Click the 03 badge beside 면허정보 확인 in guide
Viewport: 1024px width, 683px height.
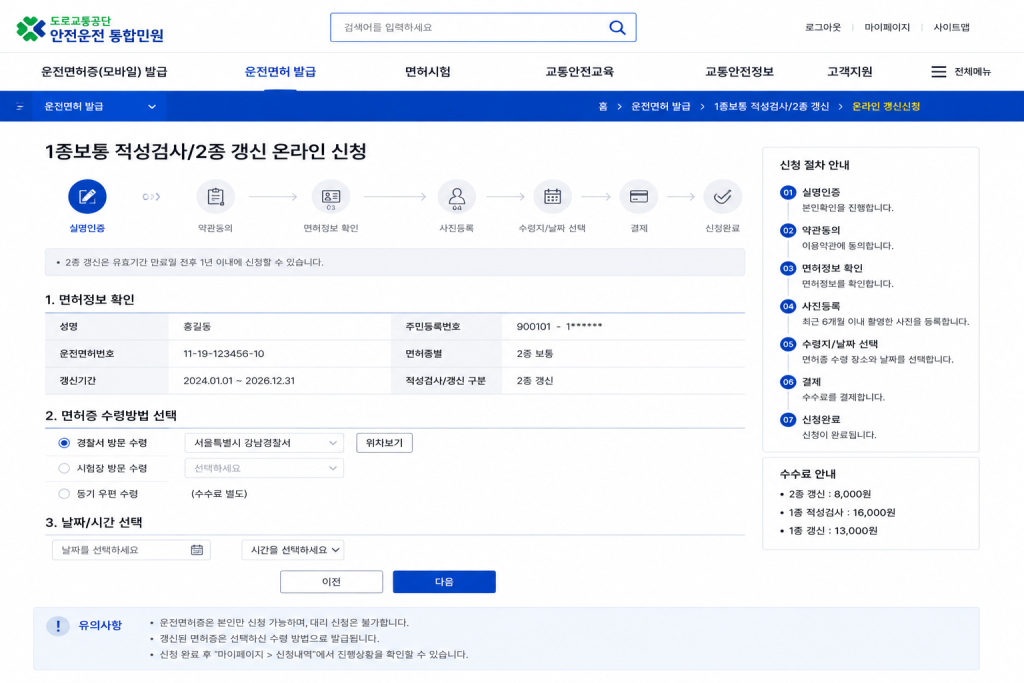coord(788,268)
